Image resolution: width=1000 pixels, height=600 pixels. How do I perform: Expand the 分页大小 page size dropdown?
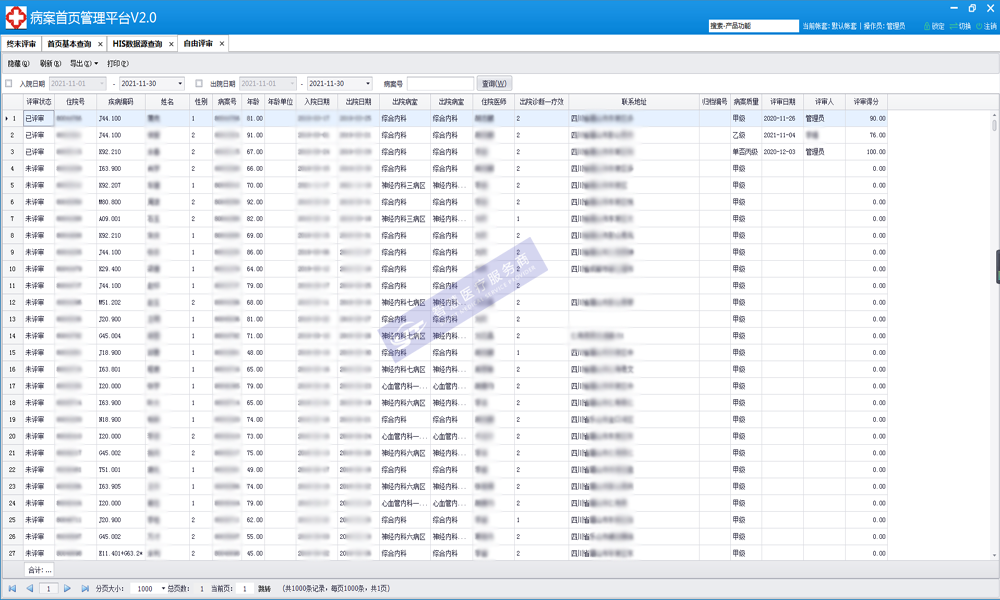(x=163, y=589)
